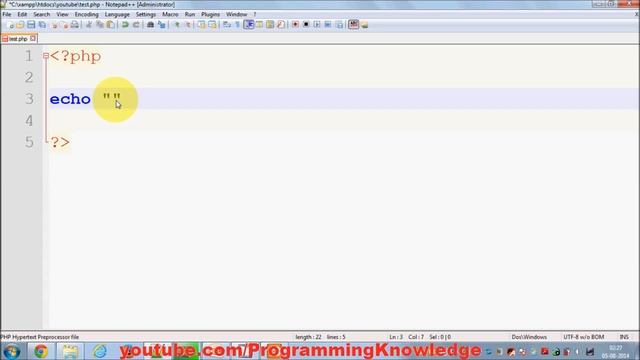
Task: Open Find with the binoculars icon
Action: 151,25
